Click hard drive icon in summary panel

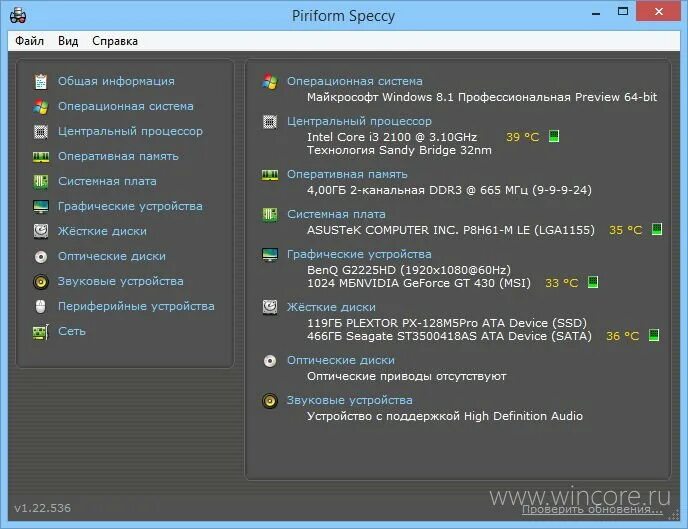pyautogui.click(x=270, y=307)
